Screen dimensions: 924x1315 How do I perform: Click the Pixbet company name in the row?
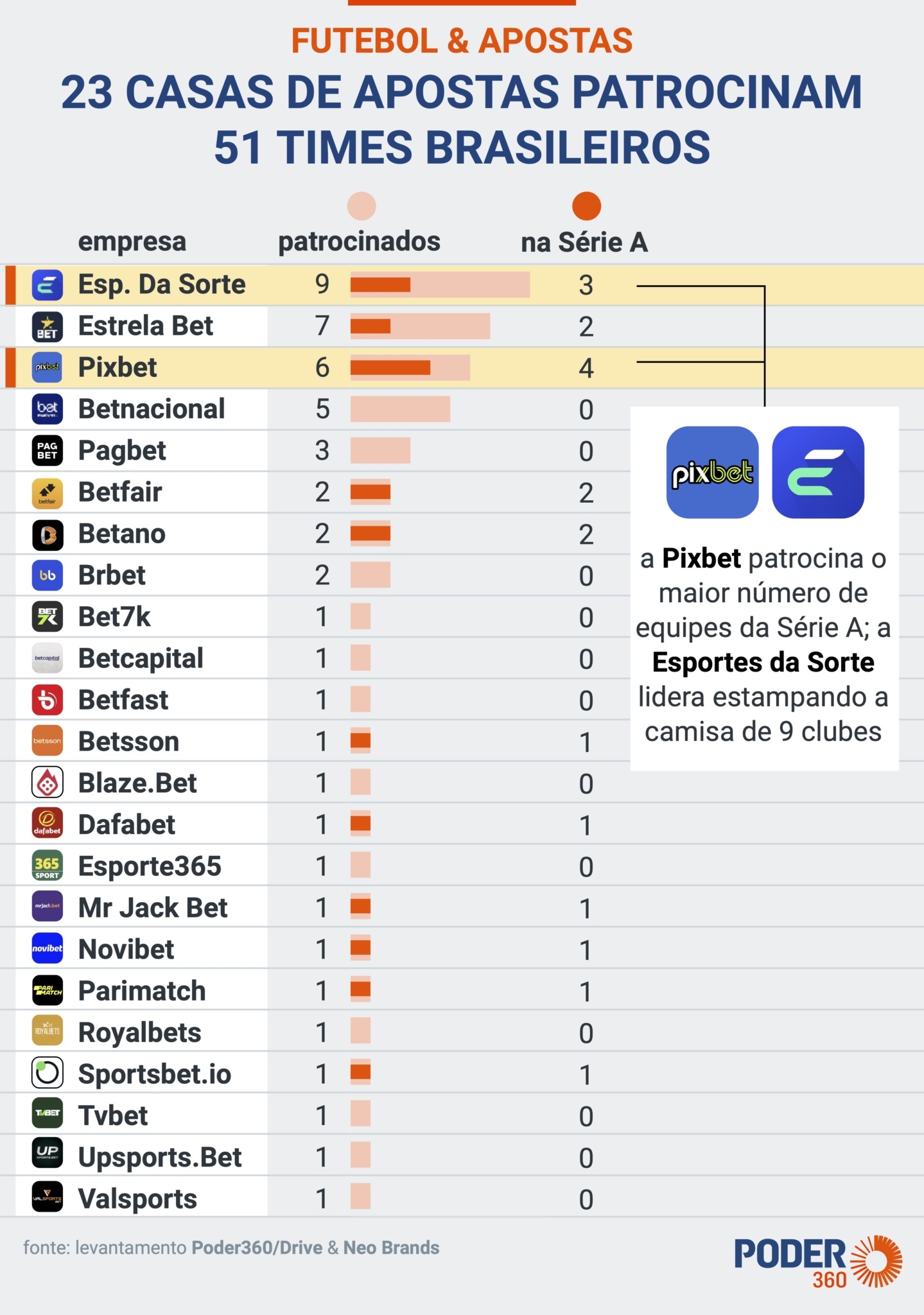click(x=118, y=368)
